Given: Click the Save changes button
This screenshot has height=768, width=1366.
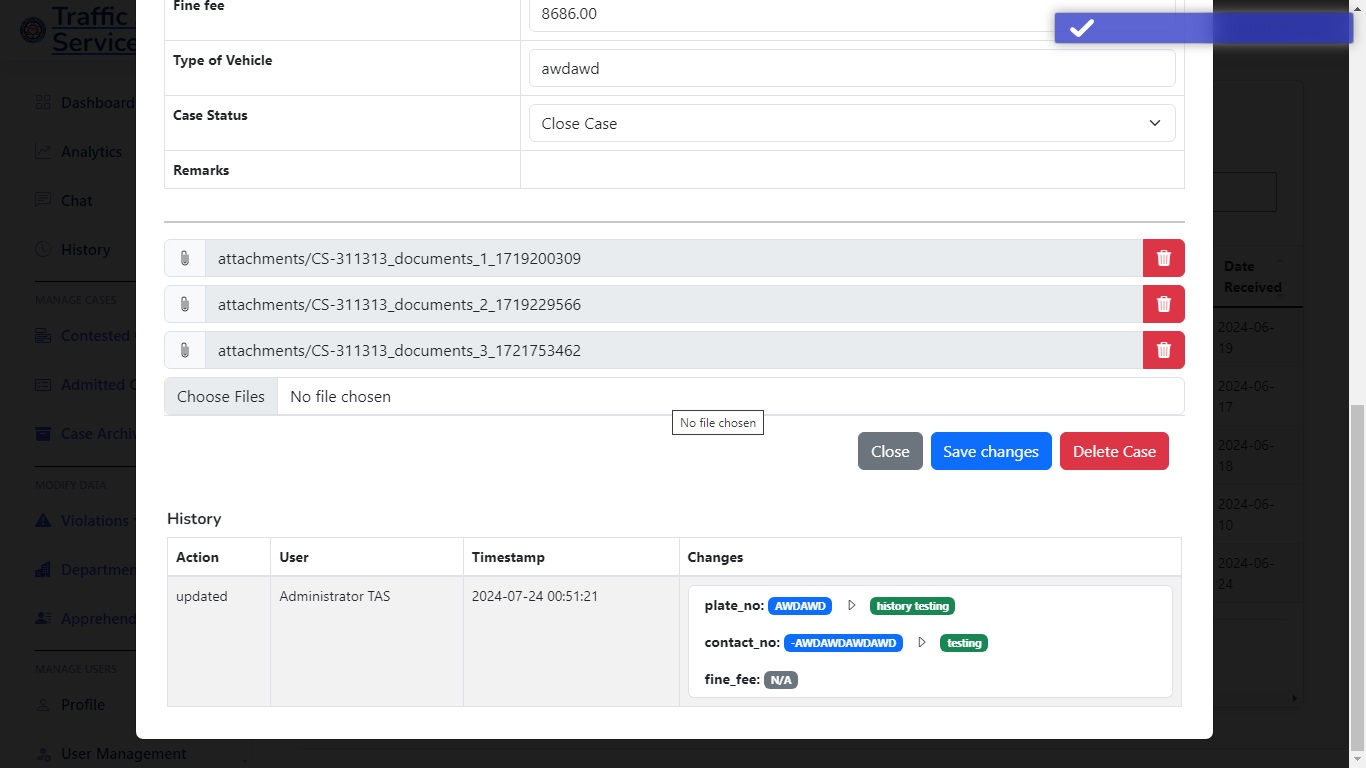Looking at the screenshot, I should click(x=990, y=451).
